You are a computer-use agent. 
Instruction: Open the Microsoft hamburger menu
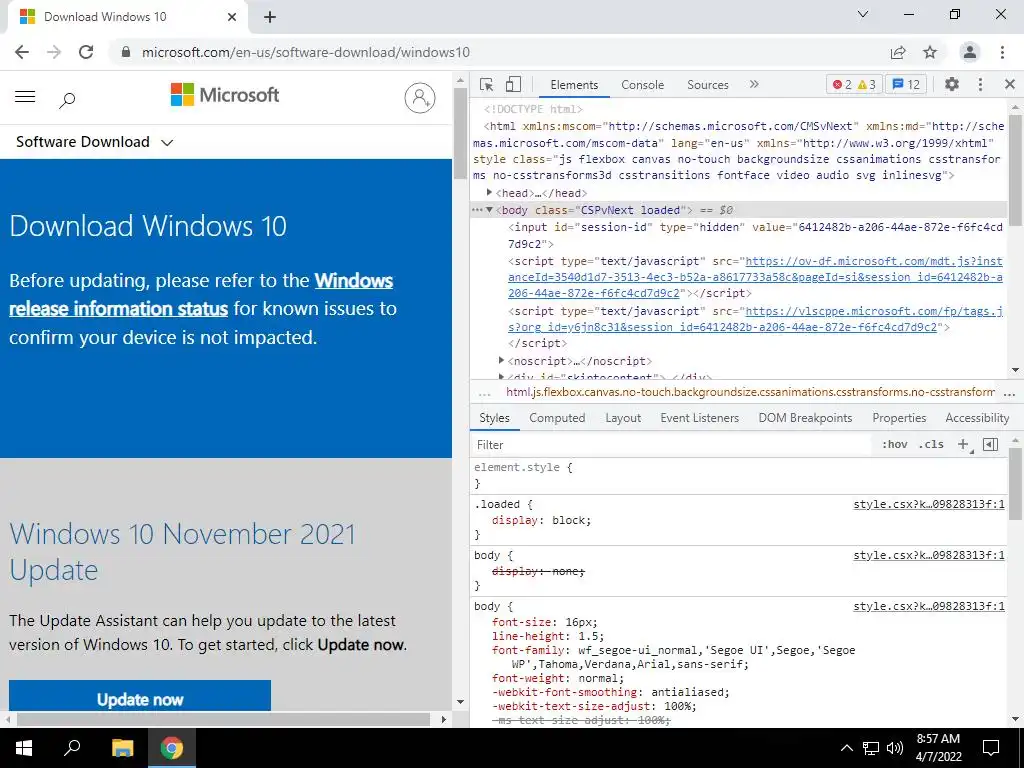[25, 97]
